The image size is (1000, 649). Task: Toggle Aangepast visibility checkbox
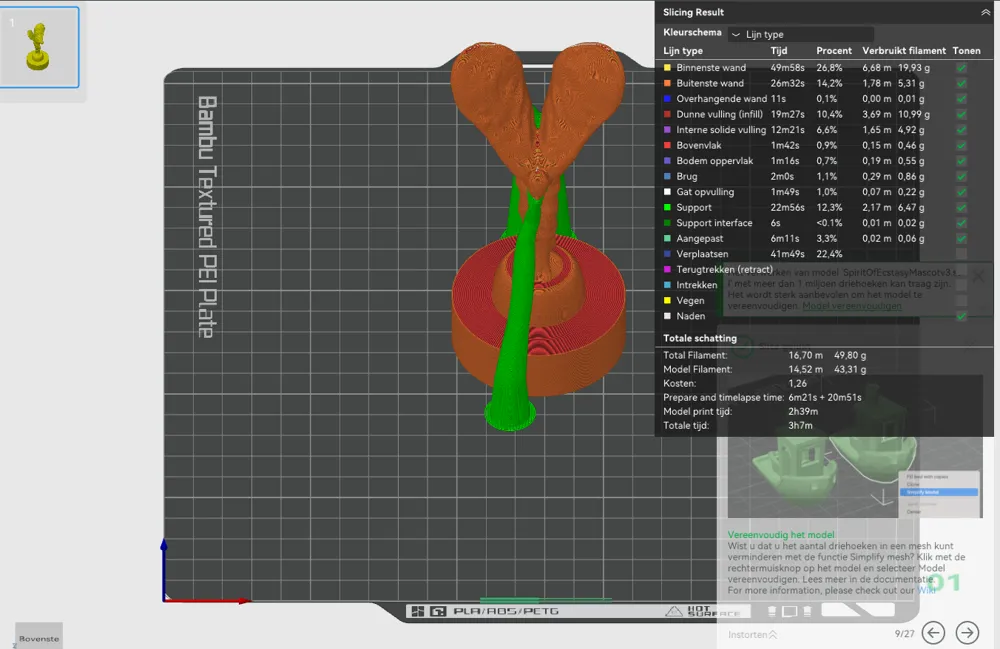click(961, 238)
